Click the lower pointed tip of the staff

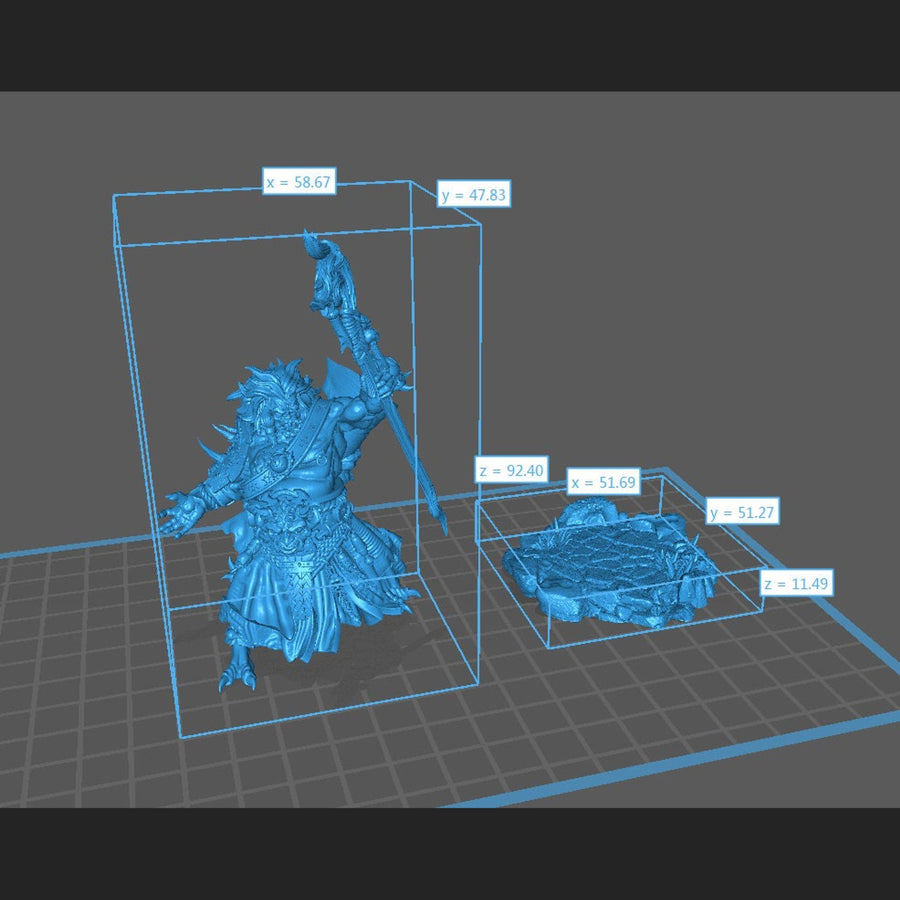click(x=442, y=523)
